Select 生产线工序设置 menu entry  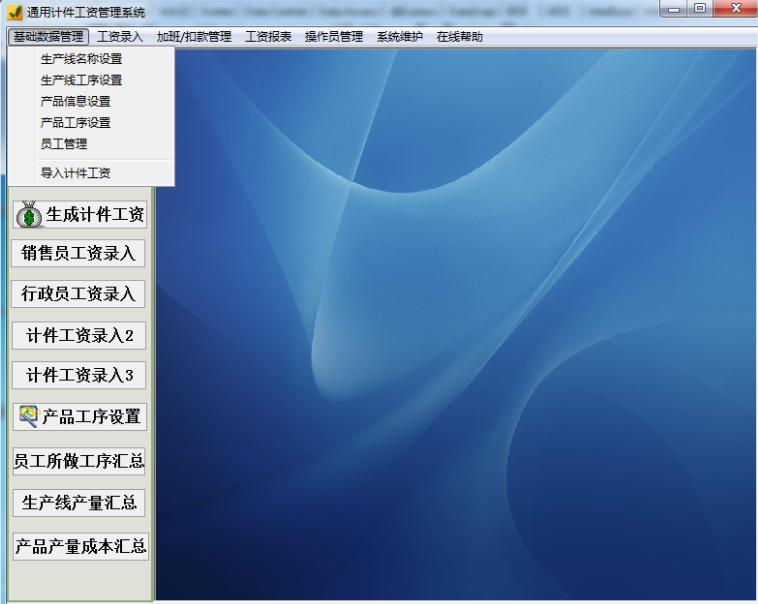pos(91,80)
